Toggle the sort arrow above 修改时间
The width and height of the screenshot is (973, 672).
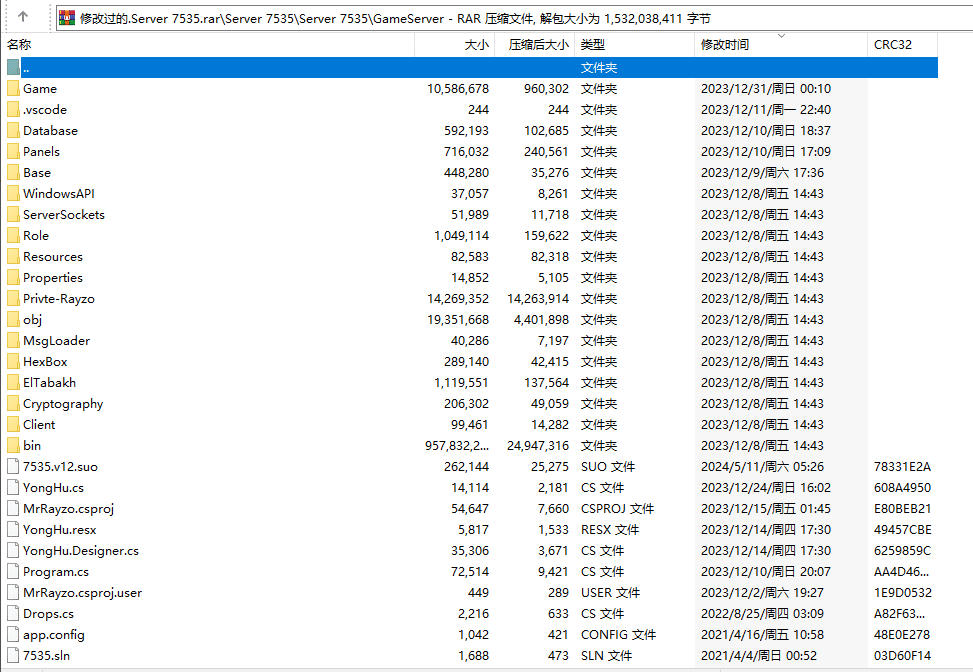coord(781,36)
